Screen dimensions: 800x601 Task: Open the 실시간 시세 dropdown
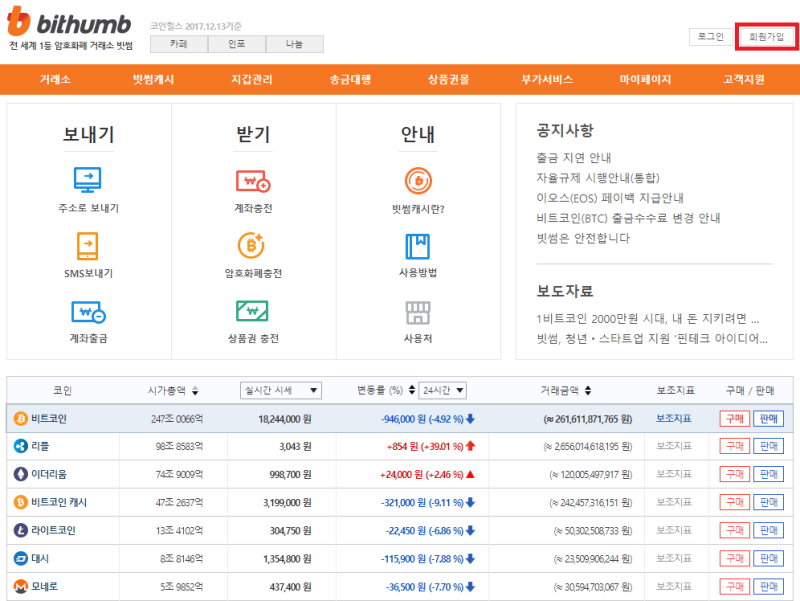[x=281, y=390]
